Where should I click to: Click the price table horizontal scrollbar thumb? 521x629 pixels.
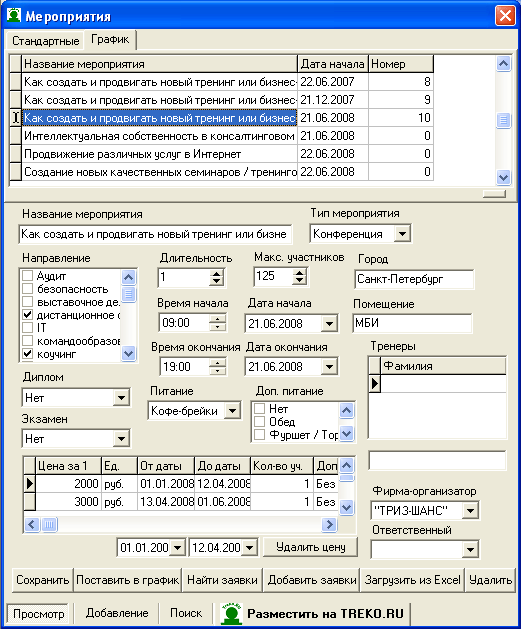(49, 524)
